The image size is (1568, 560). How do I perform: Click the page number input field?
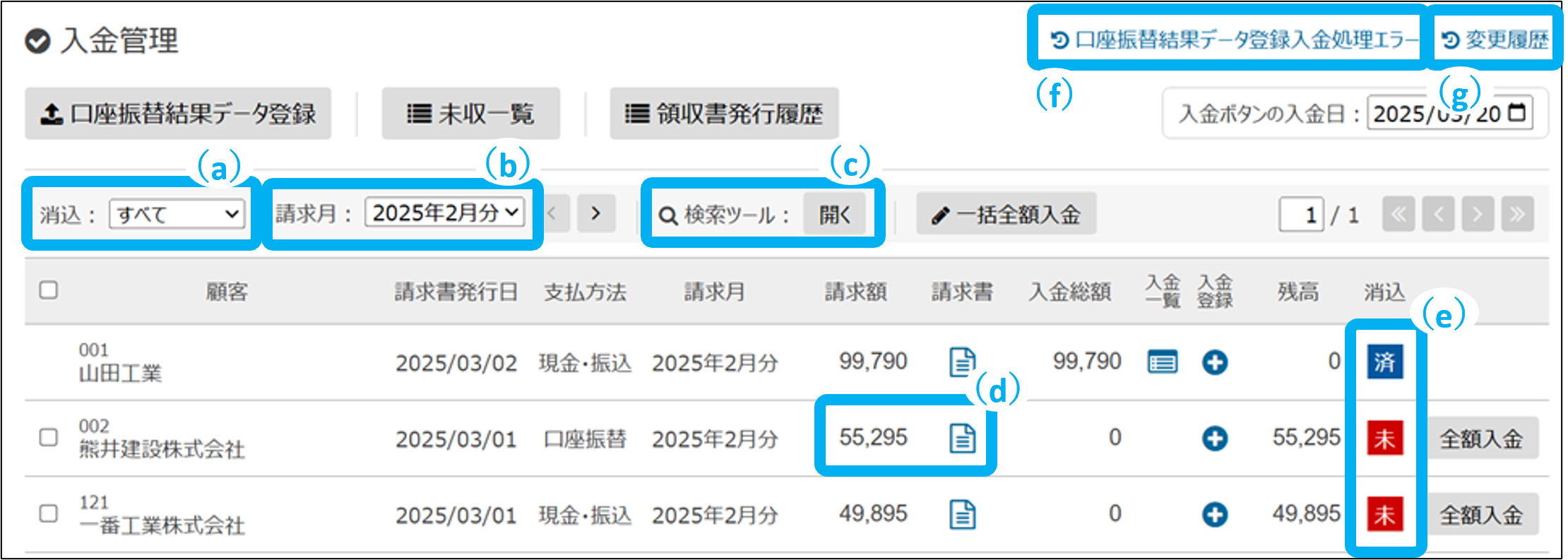(x=1300, y=215)
